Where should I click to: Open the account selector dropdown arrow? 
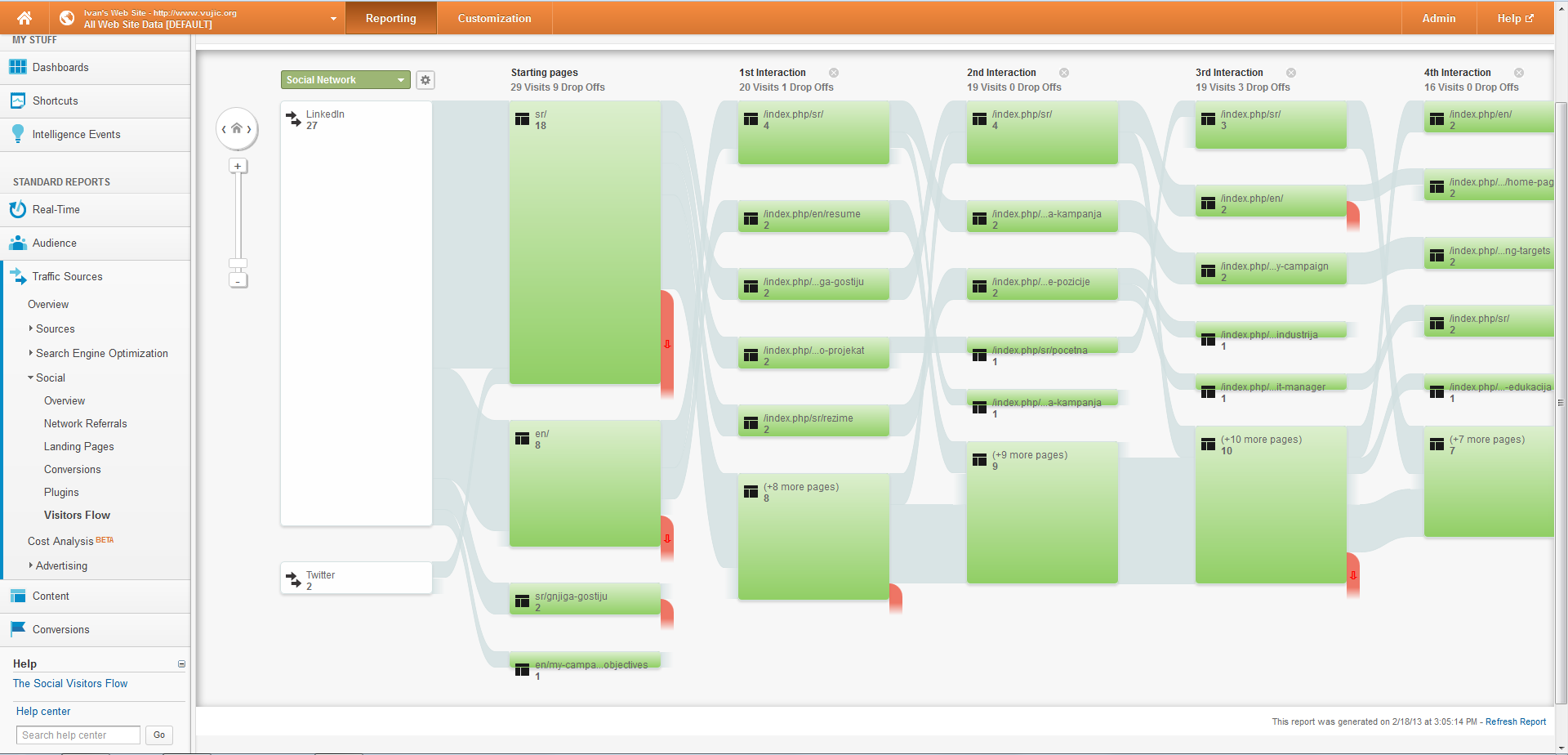coord(333,19)
